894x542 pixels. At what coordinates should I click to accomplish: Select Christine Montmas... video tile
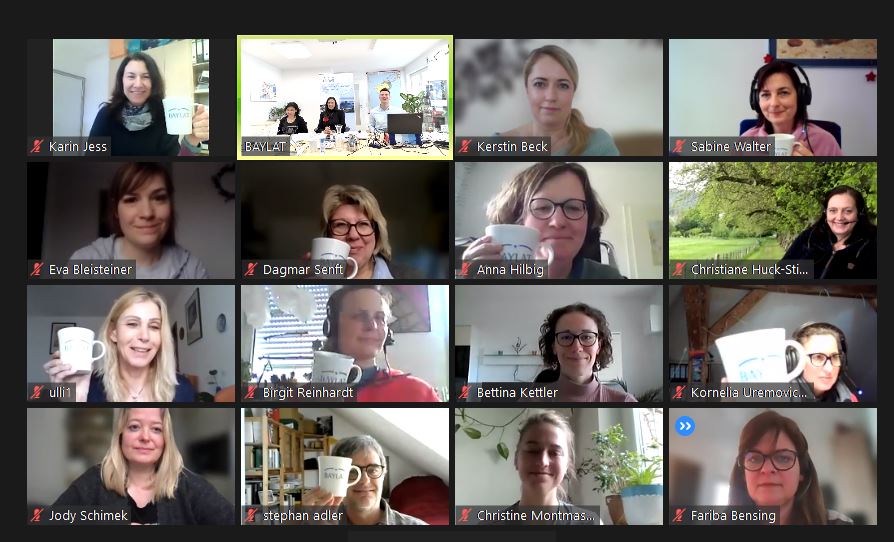pos(559,467)
